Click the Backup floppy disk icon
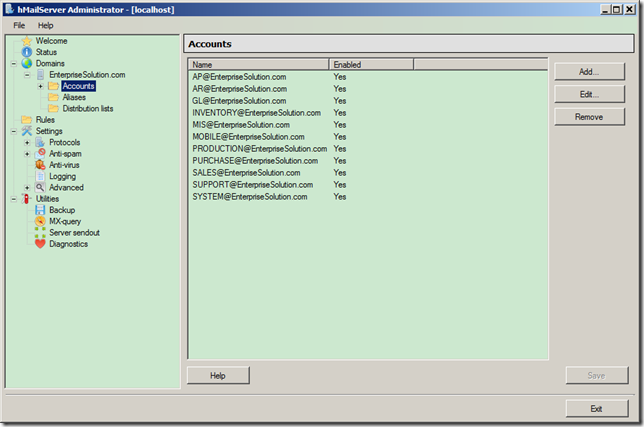644x427 pixels. (40, 210)
